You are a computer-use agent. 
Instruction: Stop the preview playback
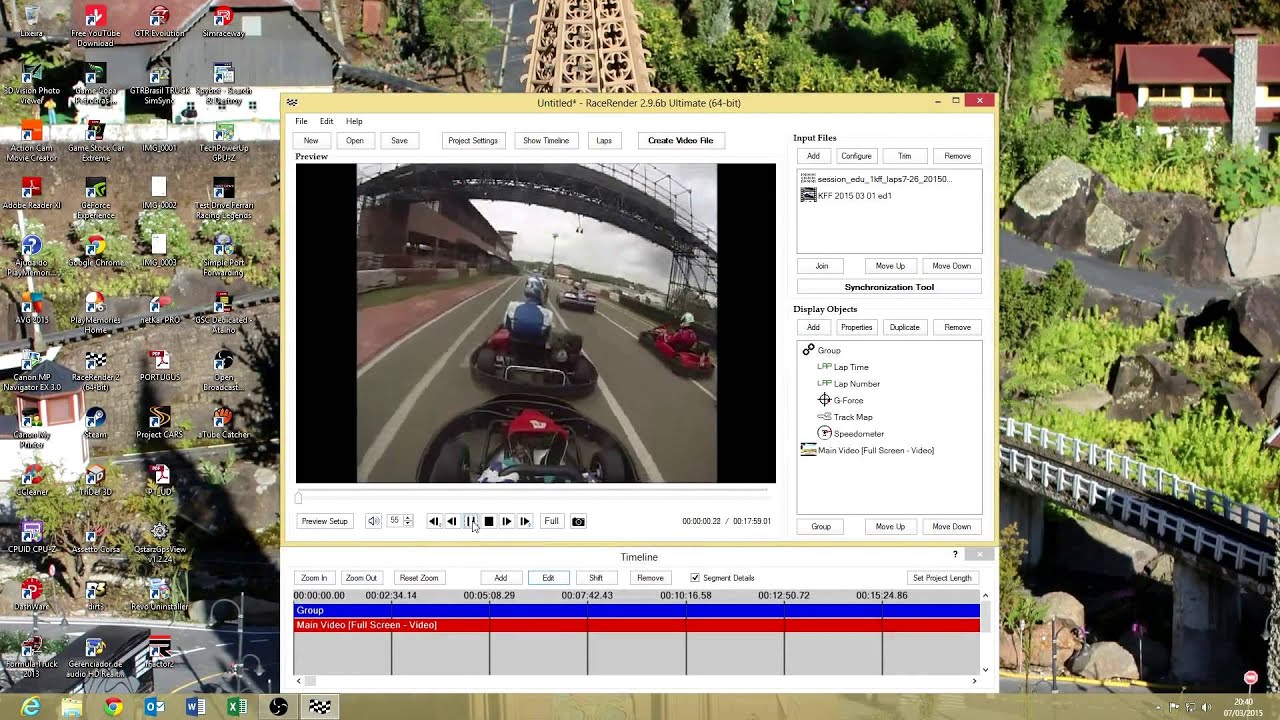point(489,521)
